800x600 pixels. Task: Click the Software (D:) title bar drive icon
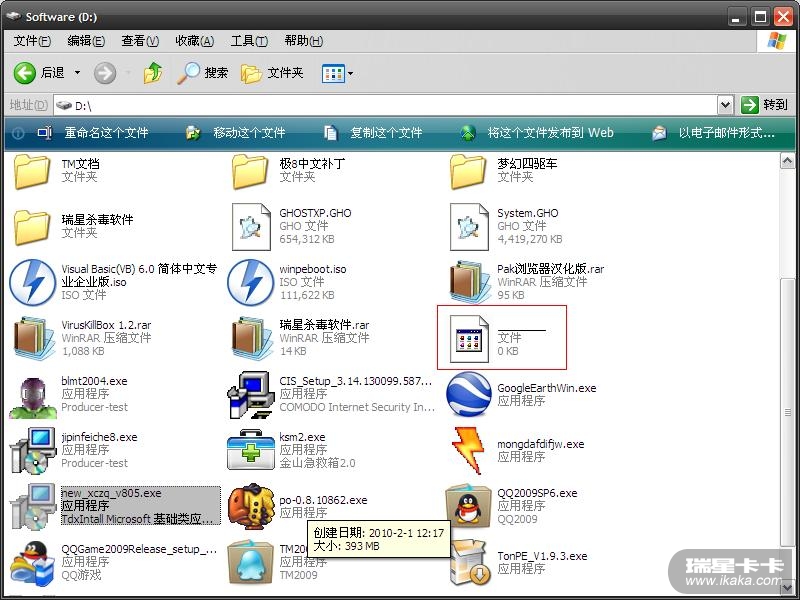13,16
